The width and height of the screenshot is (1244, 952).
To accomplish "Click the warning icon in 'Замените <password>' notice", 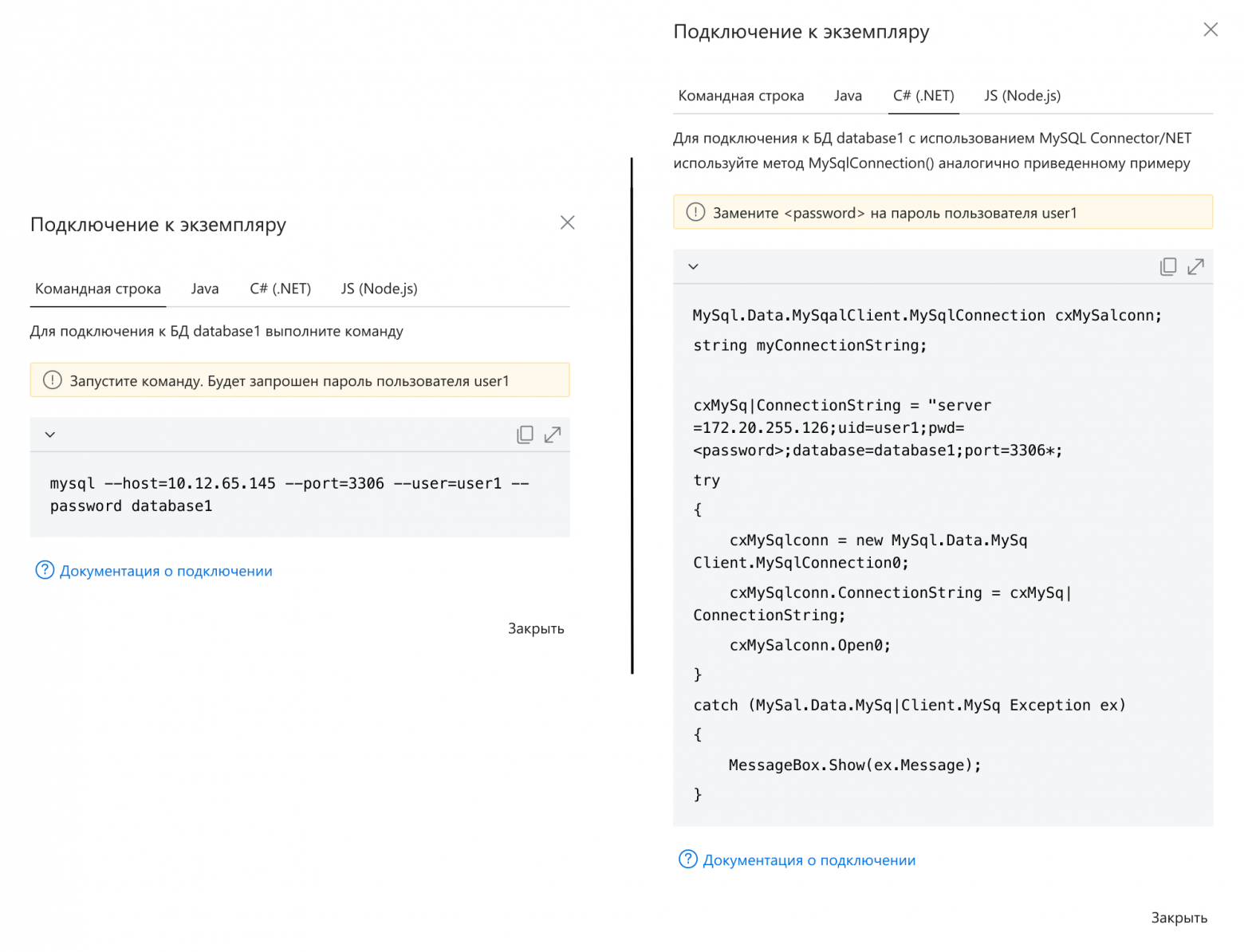I will coord(695,212).
